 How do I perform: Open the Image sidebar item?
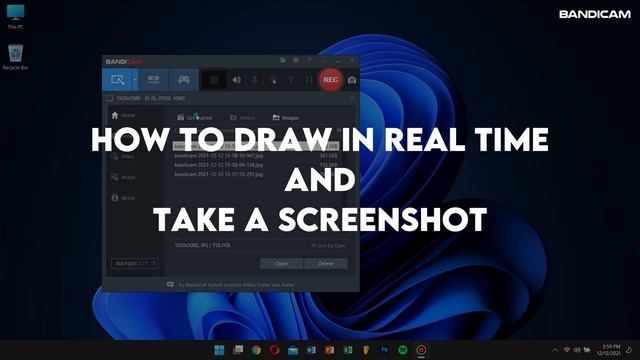click(x=123, y=178)
